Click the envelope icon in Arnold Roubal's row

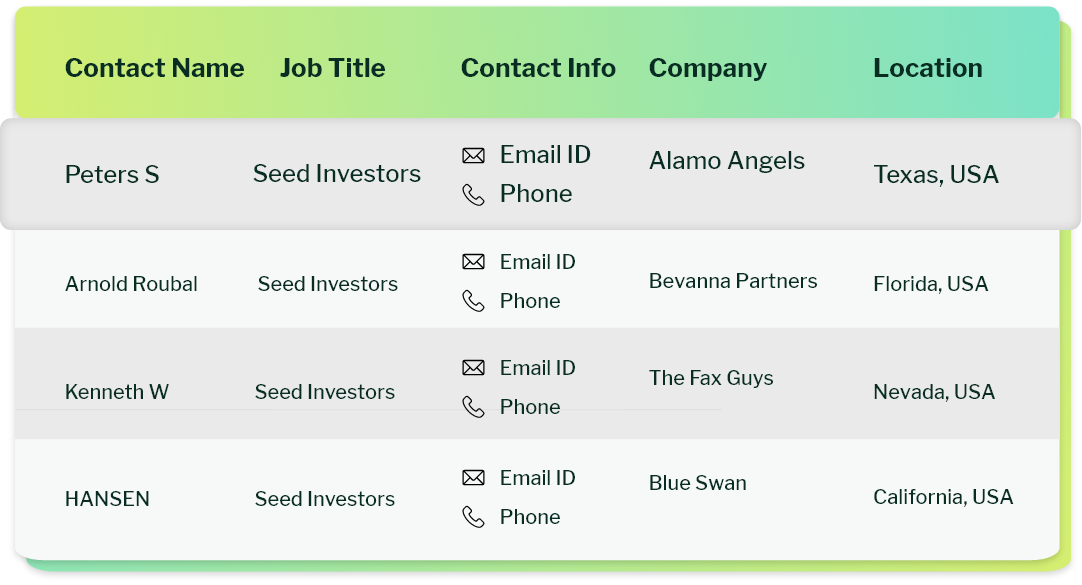(473, 262)
